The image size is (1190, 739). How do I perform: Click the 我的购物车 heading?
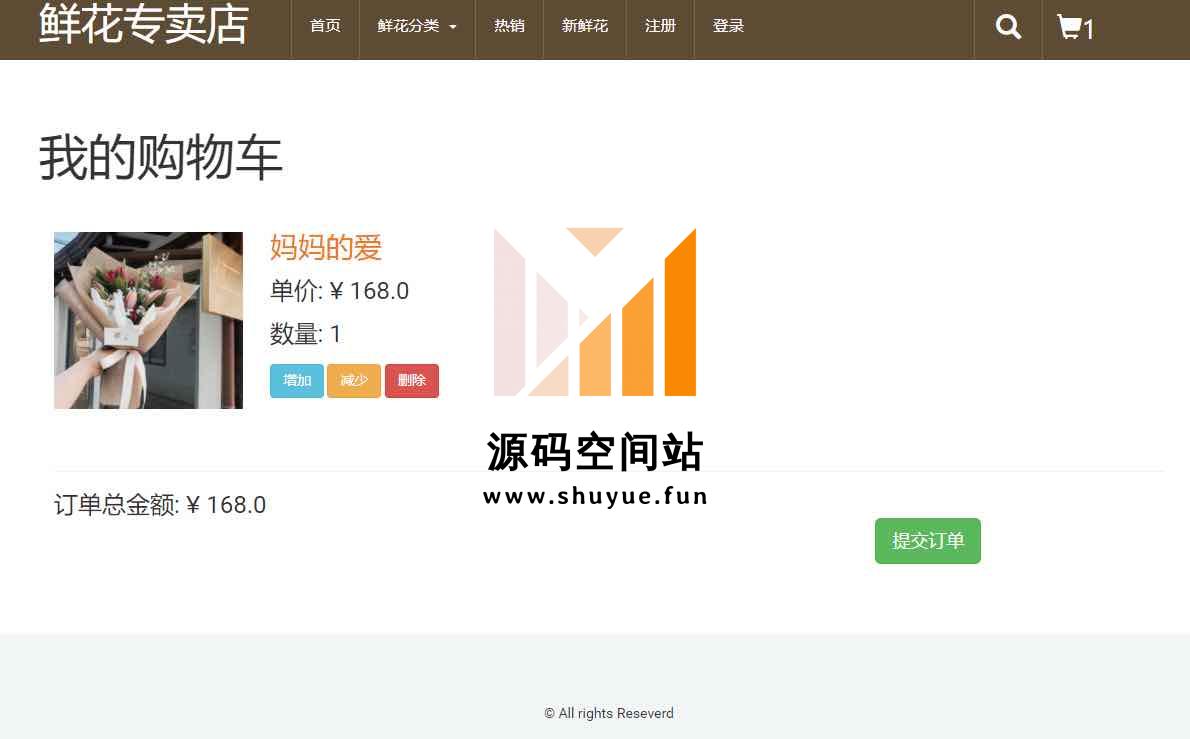point(161,157)
